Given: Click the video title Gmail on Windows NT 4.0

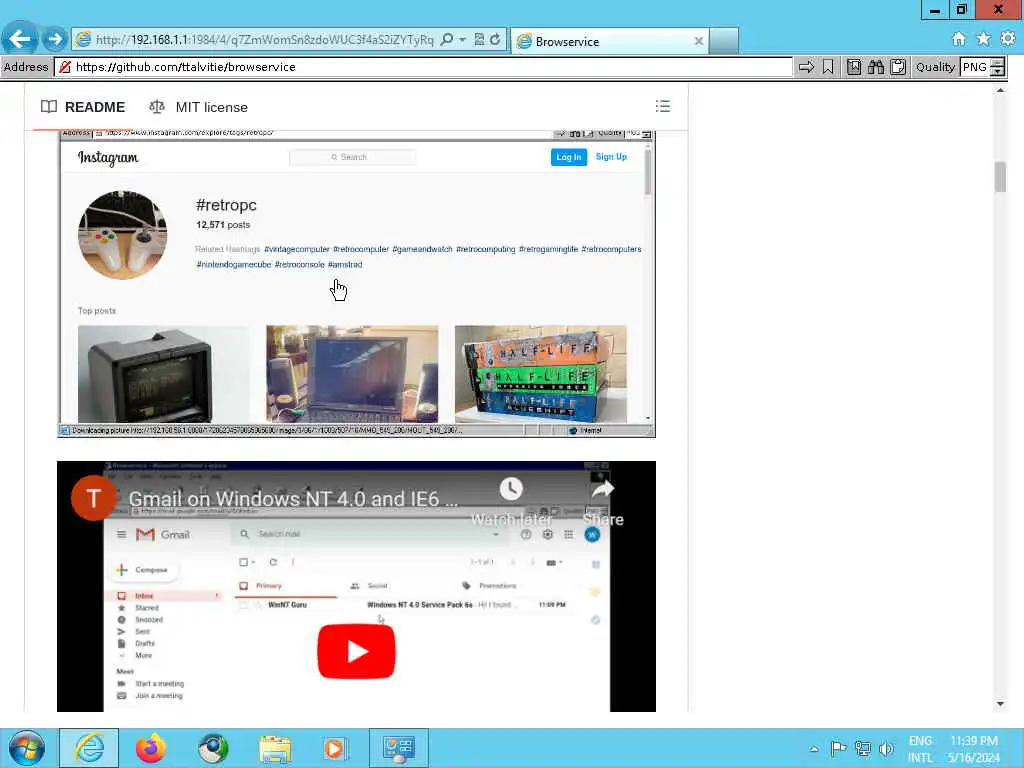Looking at the screenshot, I should tap(293, 499).
